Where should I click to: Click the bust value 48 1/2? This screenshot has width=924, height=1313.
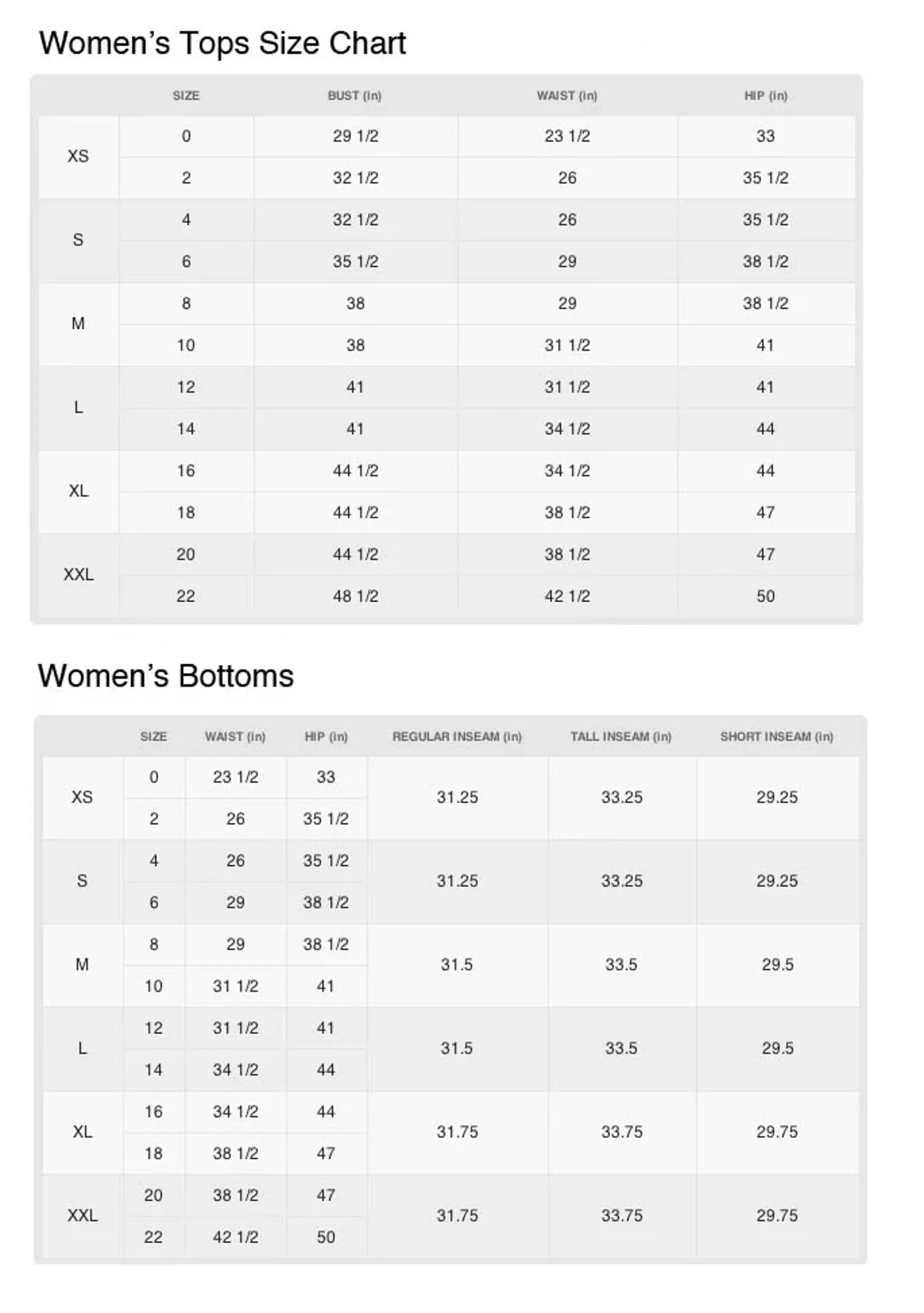(356, 597)
